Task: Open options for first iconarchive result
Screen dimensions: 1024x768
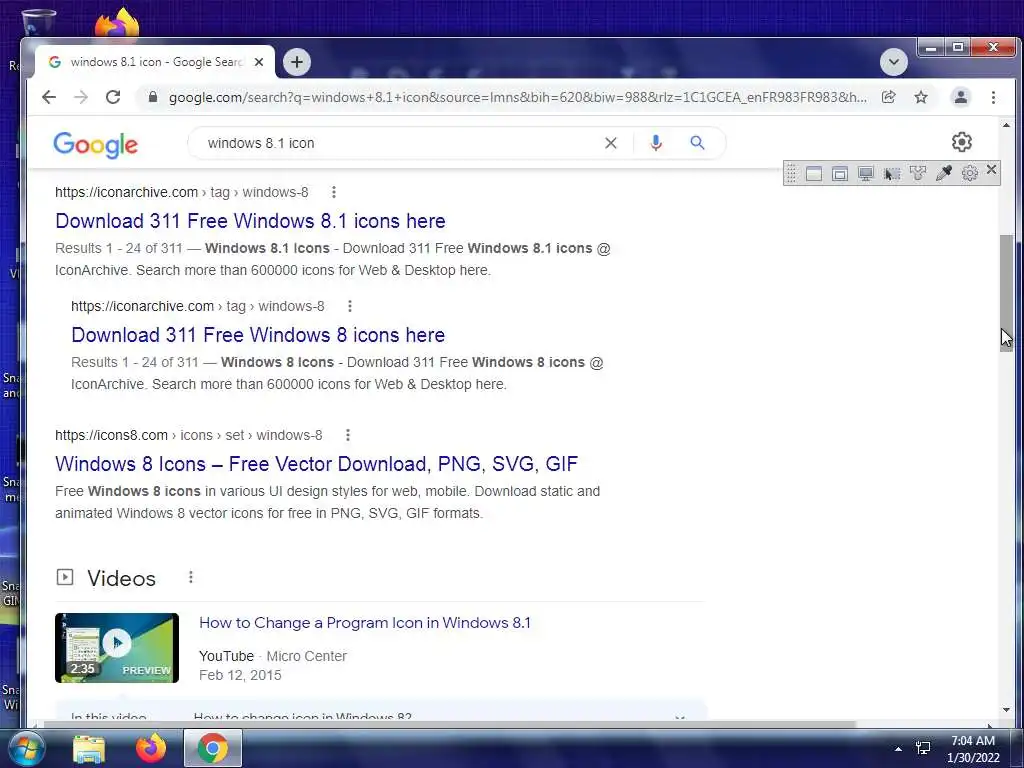Action: pyautogui.click(x=334, y=192)
